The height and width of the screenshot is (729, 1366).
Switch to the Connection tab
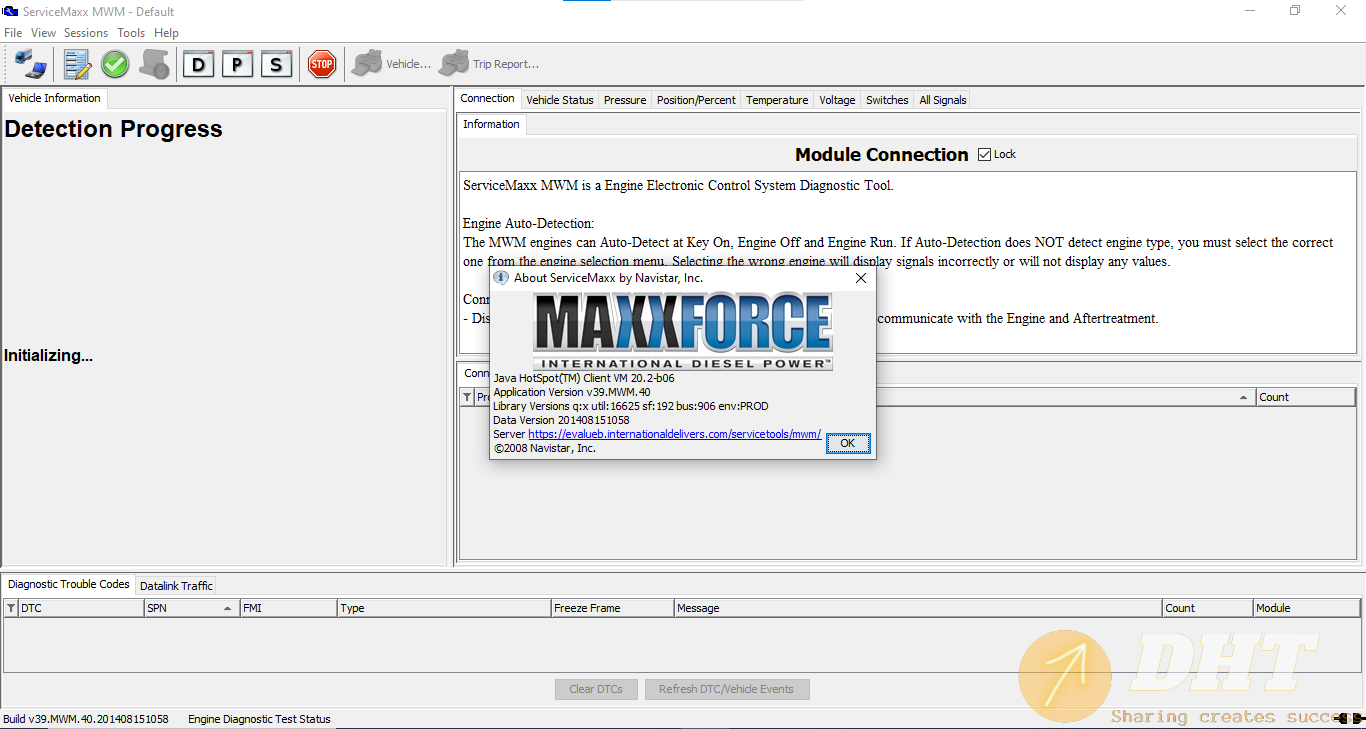coord(488,98)
